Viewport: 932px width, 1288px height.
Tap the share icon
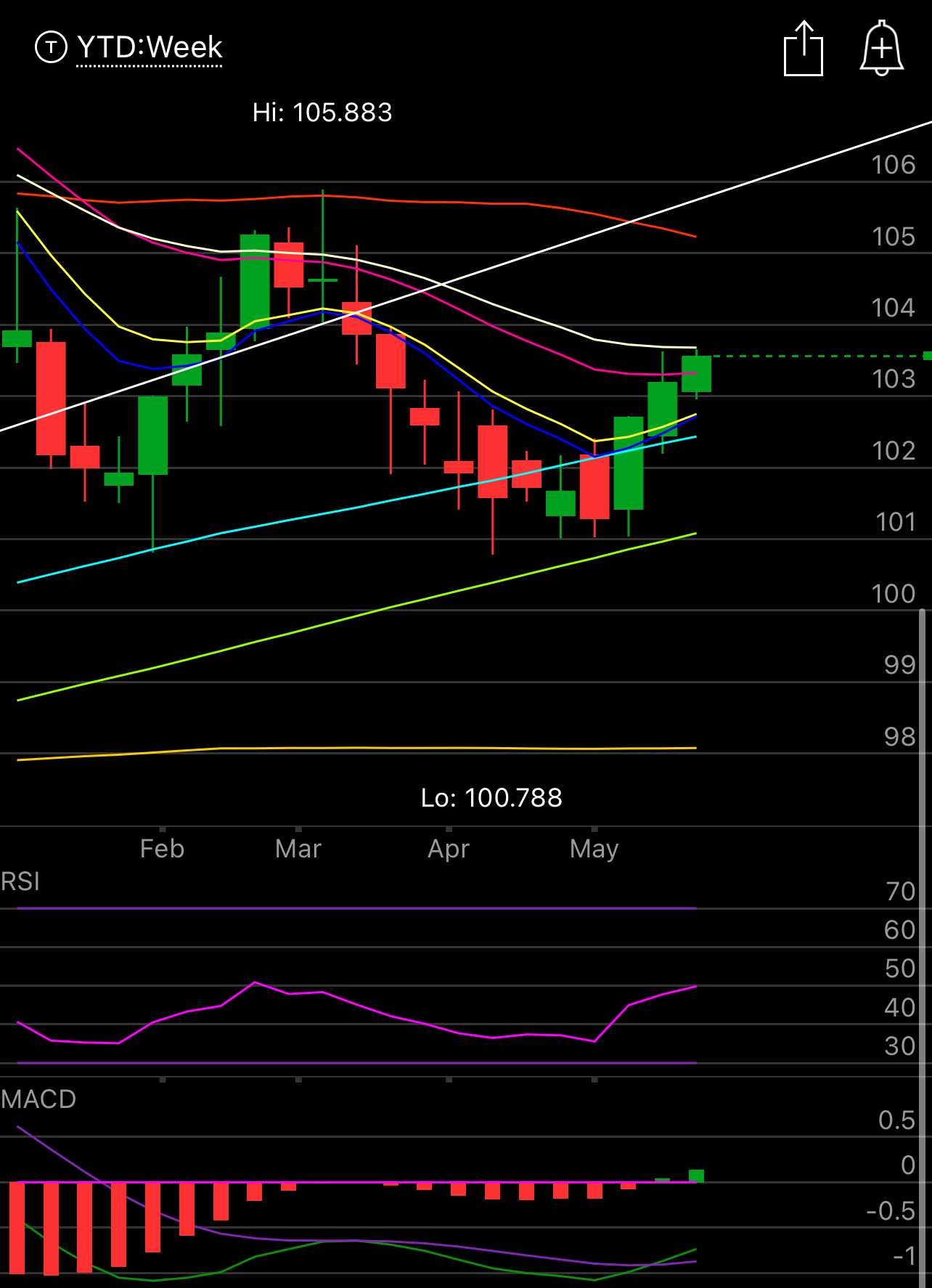pos(804,48)
